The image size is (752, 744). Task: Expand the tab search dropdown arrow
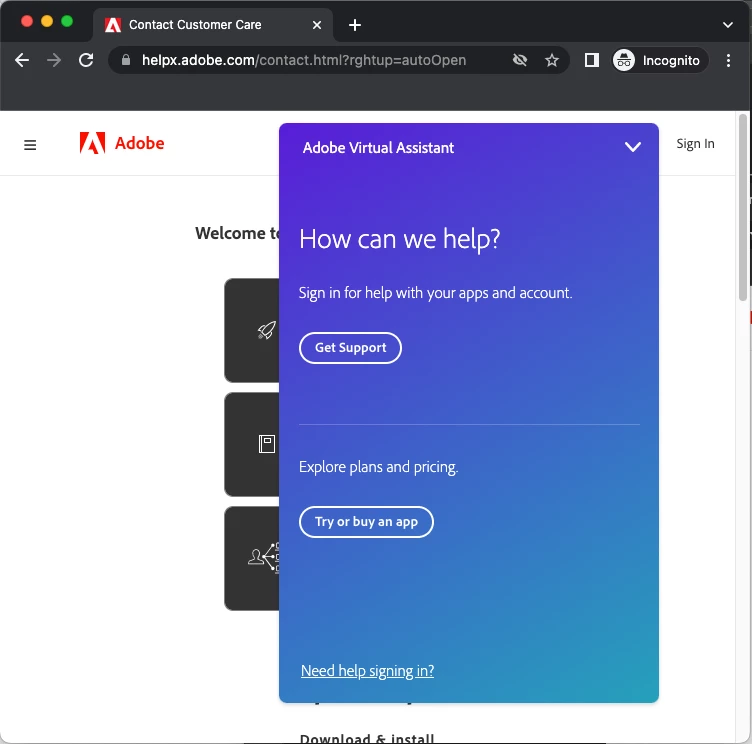728,25
